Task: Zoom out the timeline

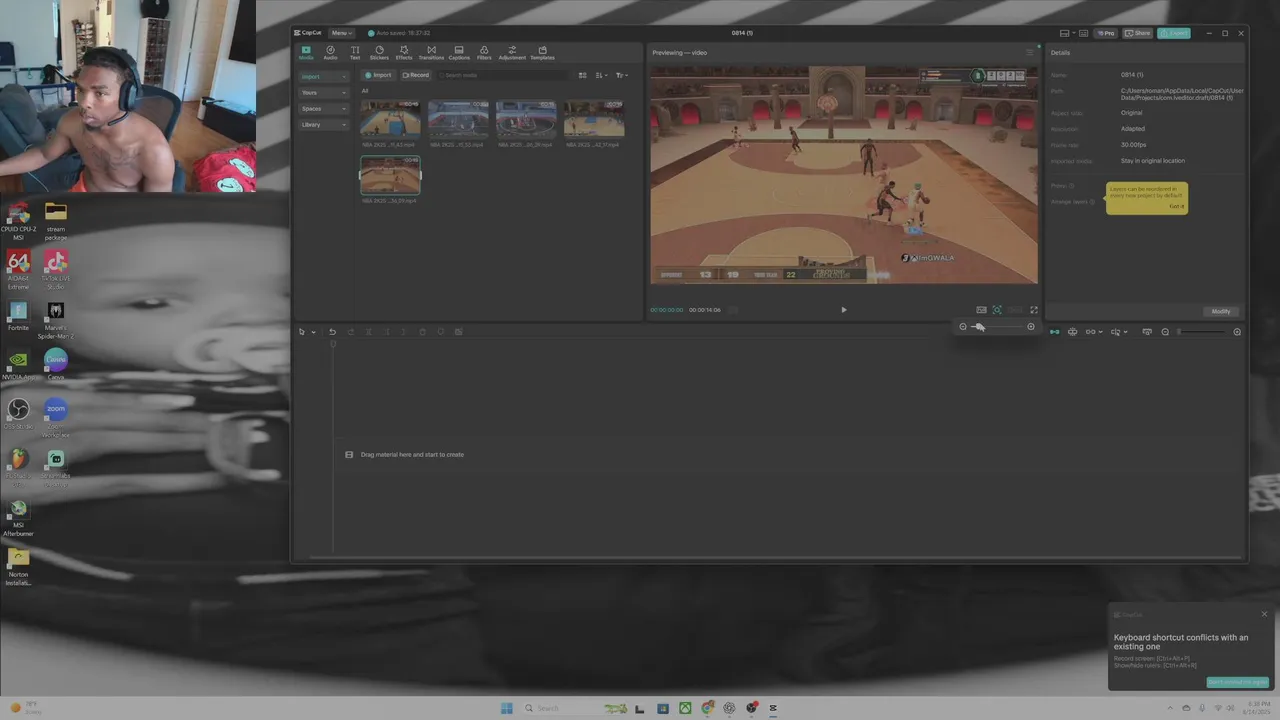Action: [1165, 332]
